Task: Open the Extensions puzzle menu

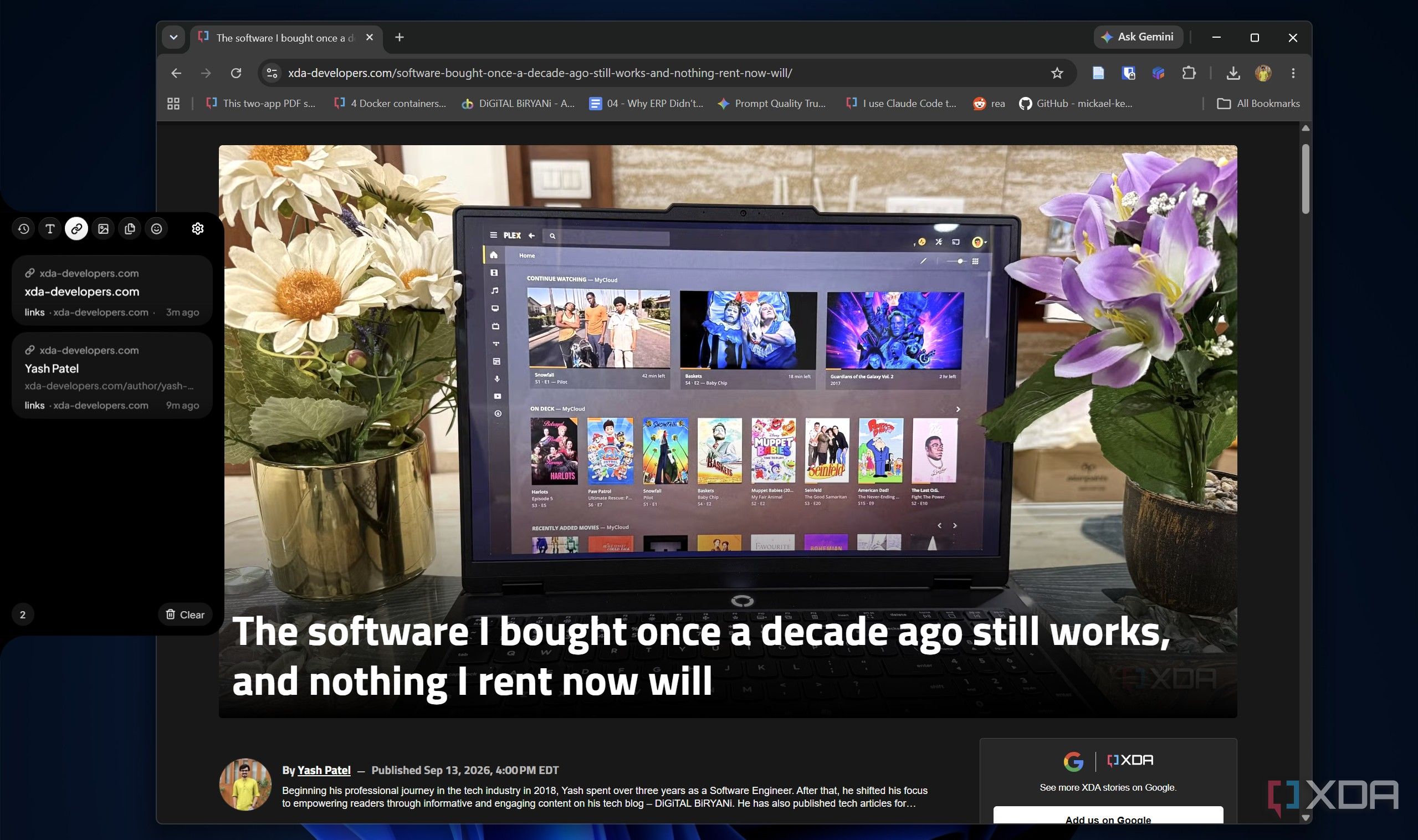Action: click(1188, 73)
